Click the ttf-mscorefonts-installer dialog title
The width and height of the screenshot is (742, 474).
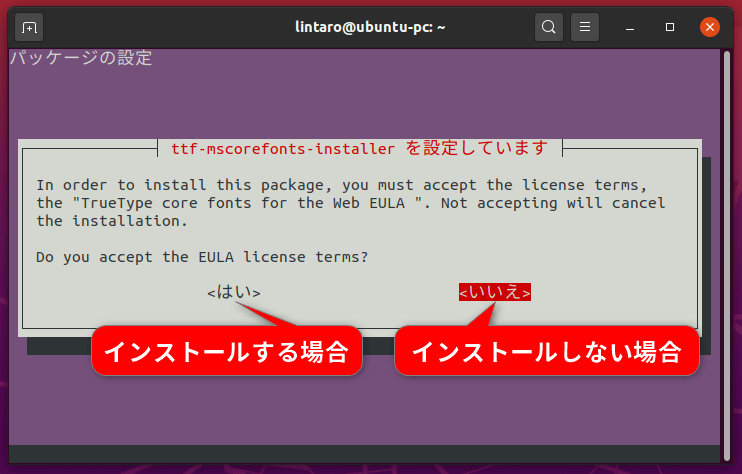tap(360, 149)
